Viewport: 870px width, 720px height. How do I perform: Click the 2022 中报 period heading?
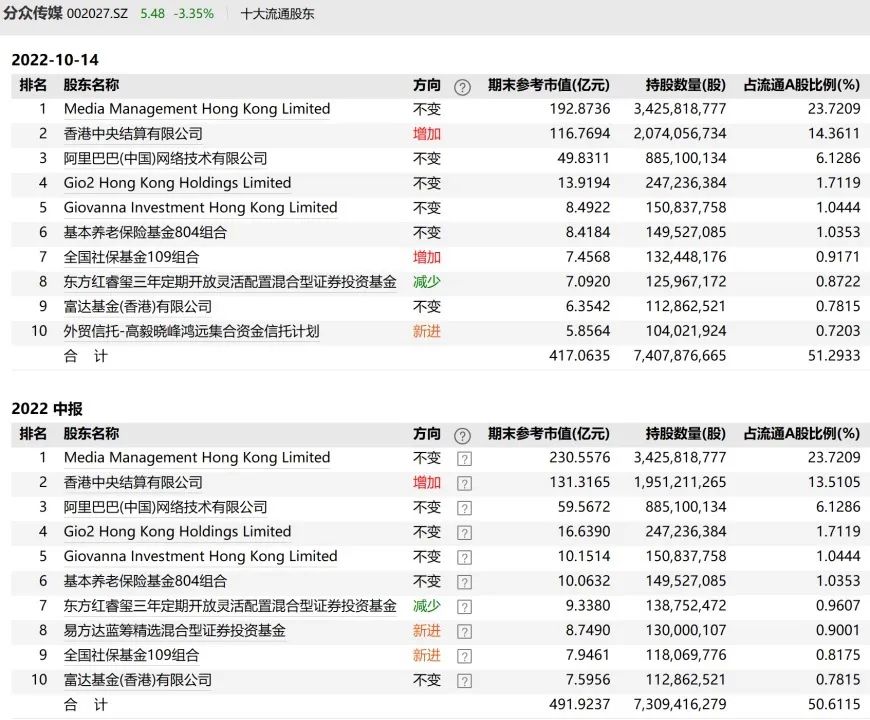pos(47,409)
